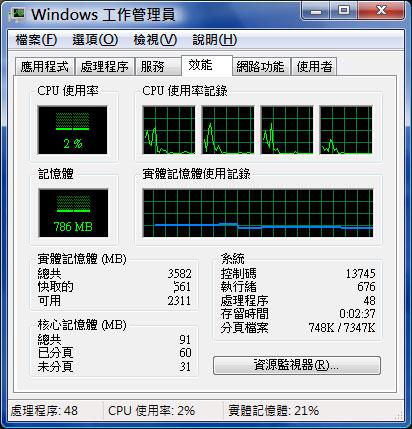Open the 檔案(F) menu
The image size is (412, 429).
36,40
